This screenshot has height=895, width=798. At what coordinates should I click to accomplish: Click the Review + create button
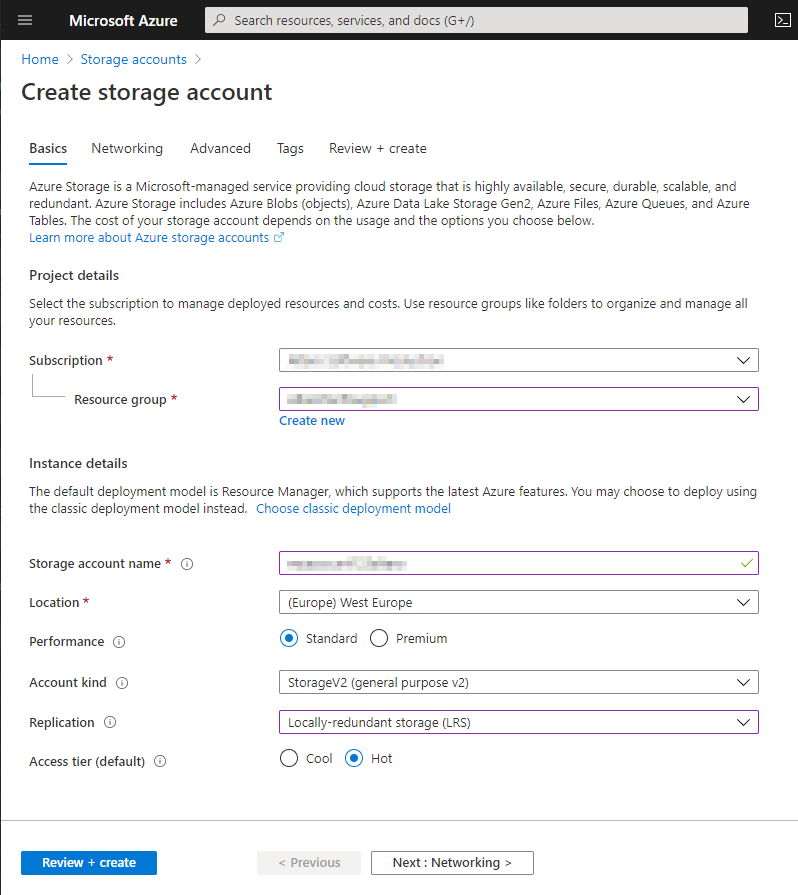(89, 863)
